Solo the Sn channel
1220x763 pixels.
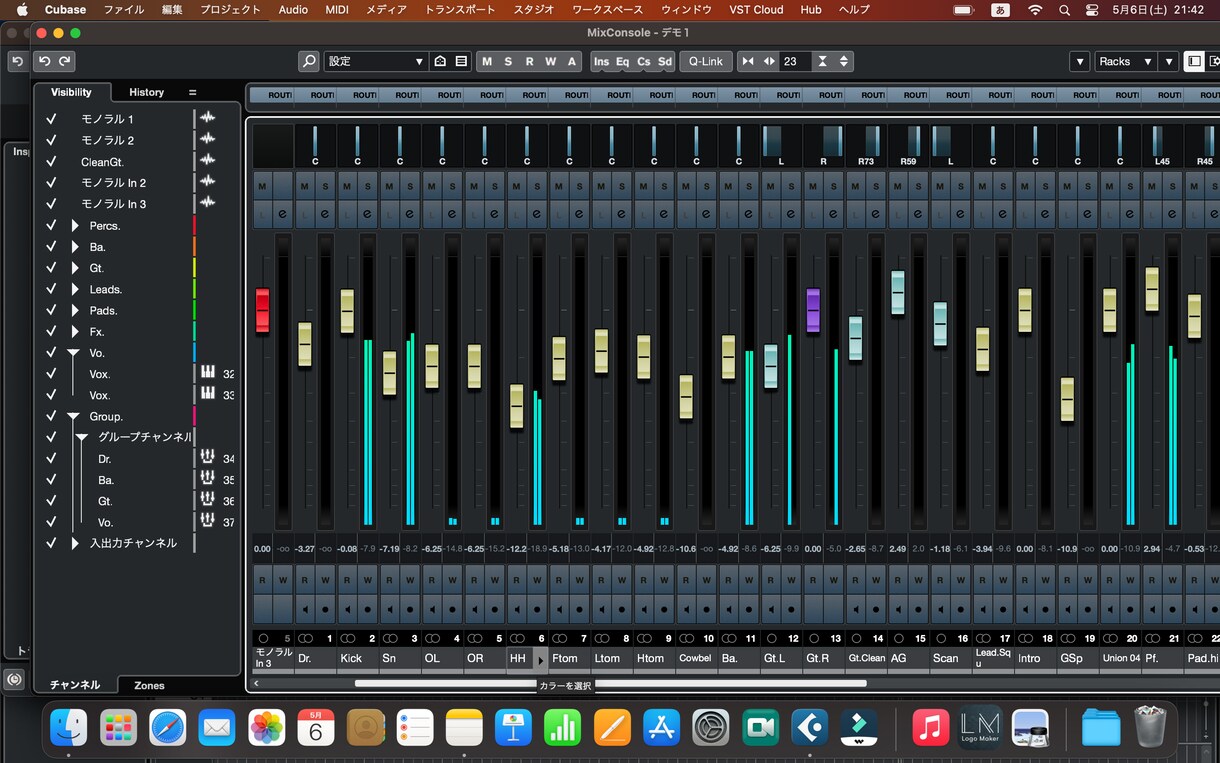point(410,186)
